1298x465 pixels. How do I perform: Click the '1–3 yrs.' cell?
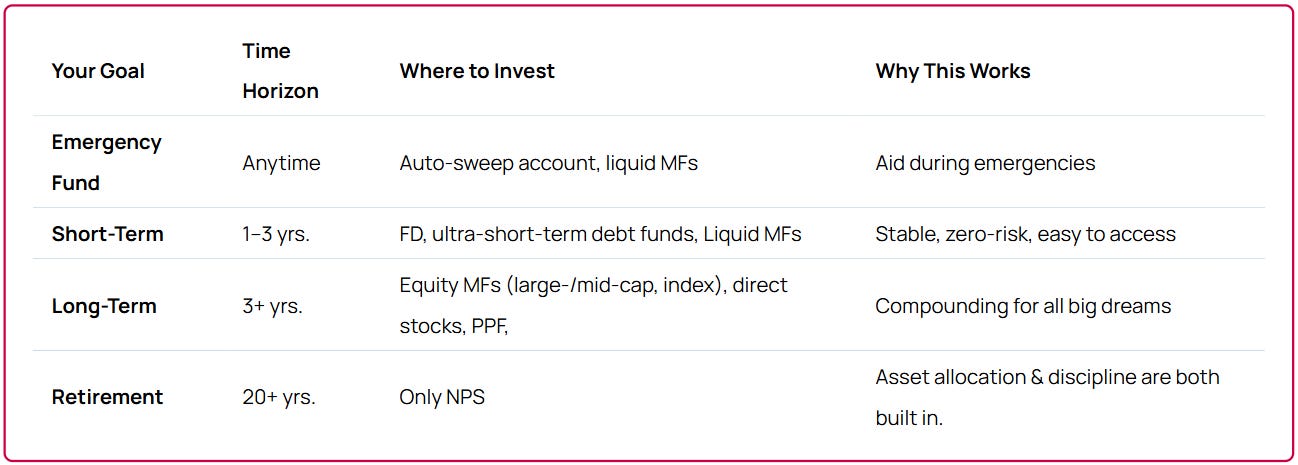click(x=275, y=234)
